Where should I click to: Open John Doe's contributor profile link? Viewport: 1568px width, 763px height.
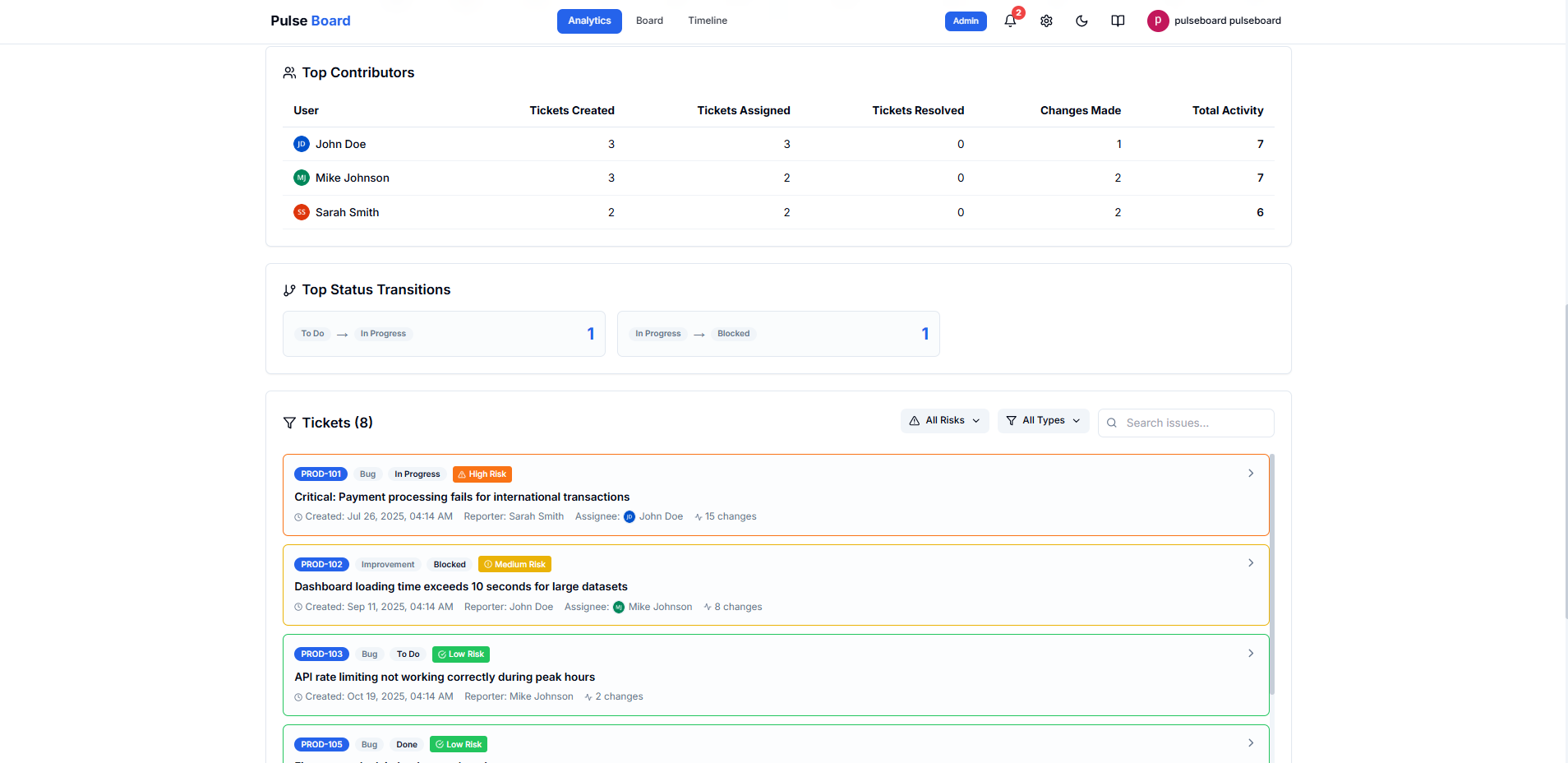[340, 144]
